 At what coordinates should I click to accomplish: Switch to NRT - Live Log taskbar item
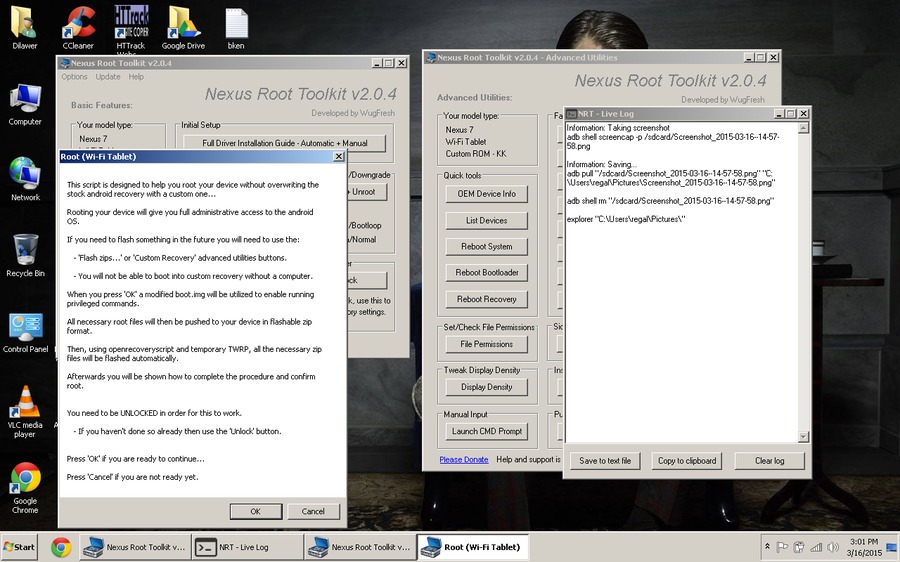[x=247, y=547]
